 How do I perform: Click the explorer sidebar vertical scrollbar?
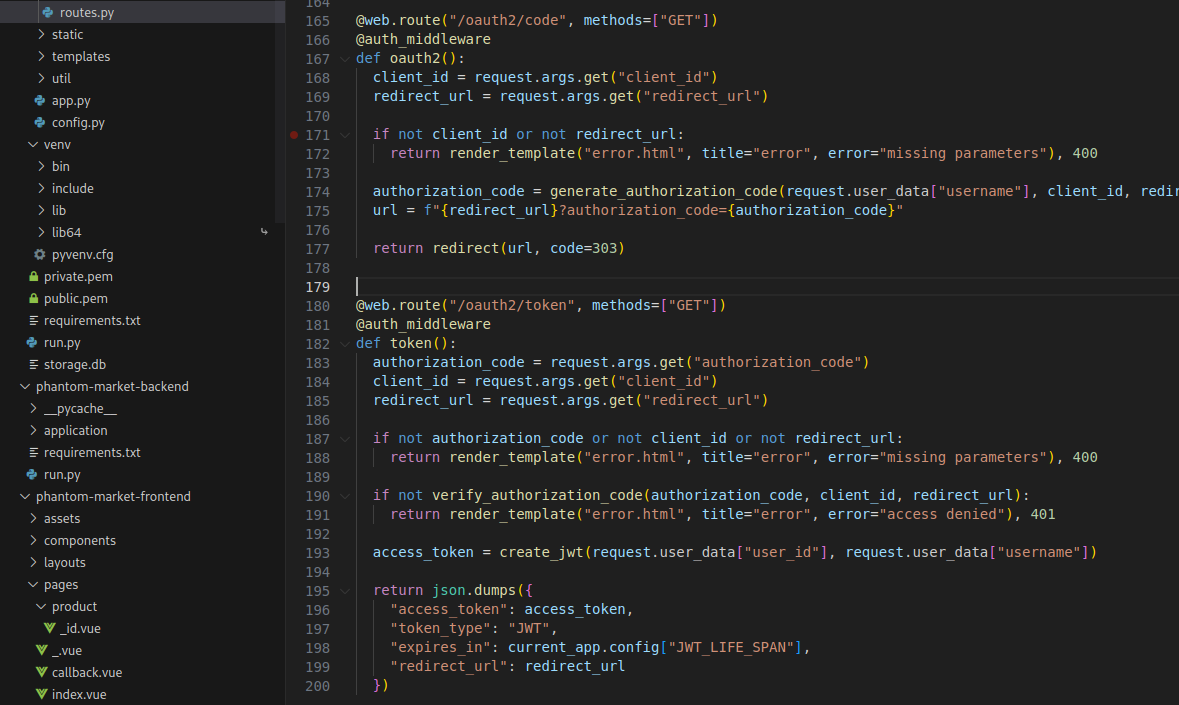click(x=280, y=111)
